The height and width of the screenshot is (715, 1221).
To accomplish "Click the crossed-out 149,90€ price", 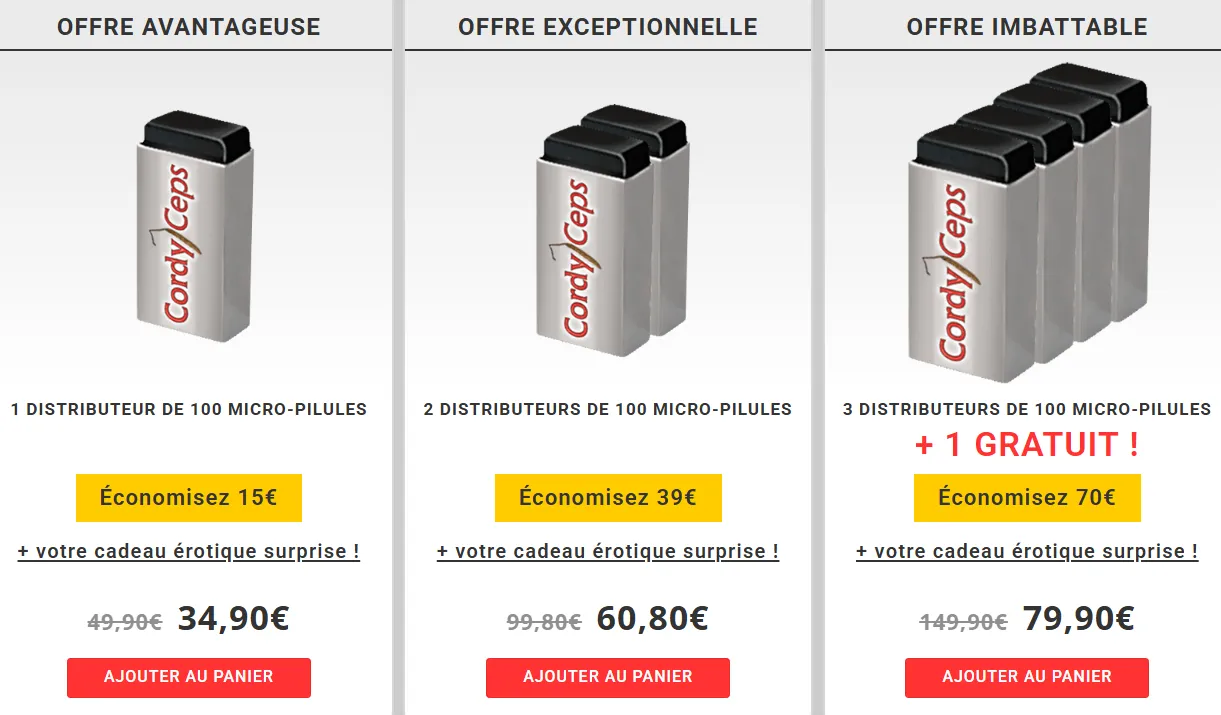I will pyautogui.click(x=962, y=622).
